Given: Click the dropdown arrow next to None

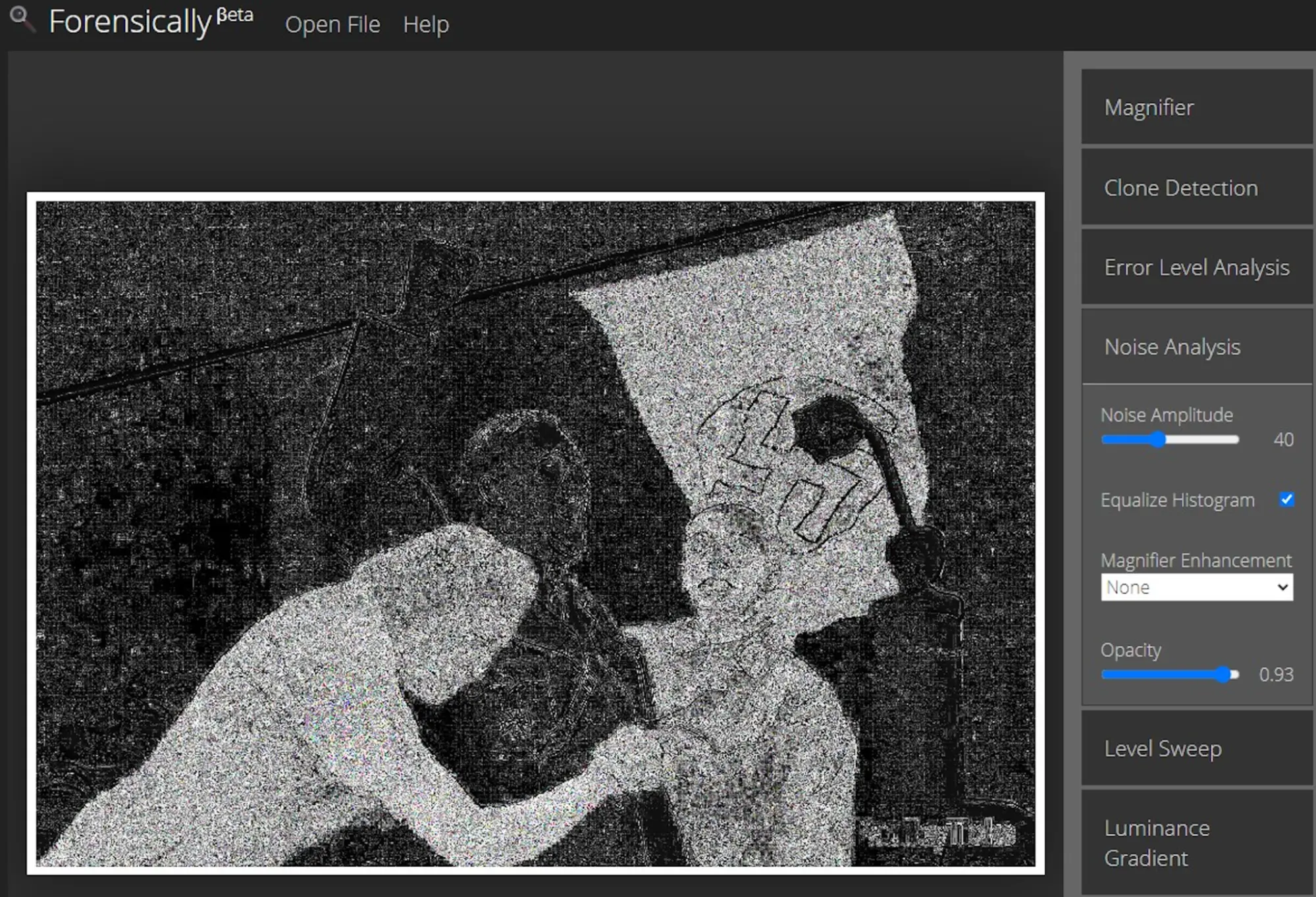Looking at the screenshot, I should click(1282, 587).
